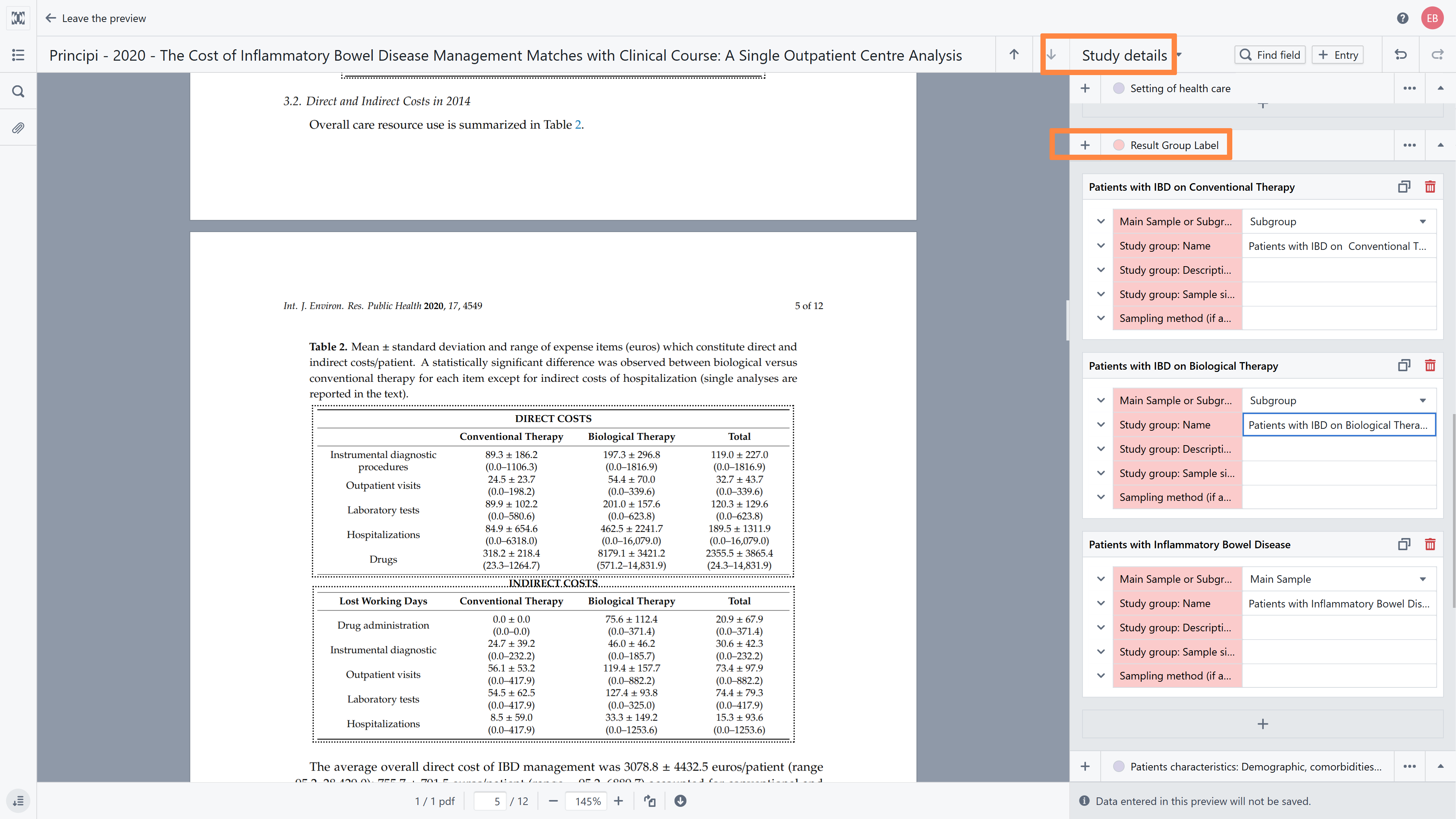Download the PDF document
This screenshot has height=819, width=1456.
point(681,801)
